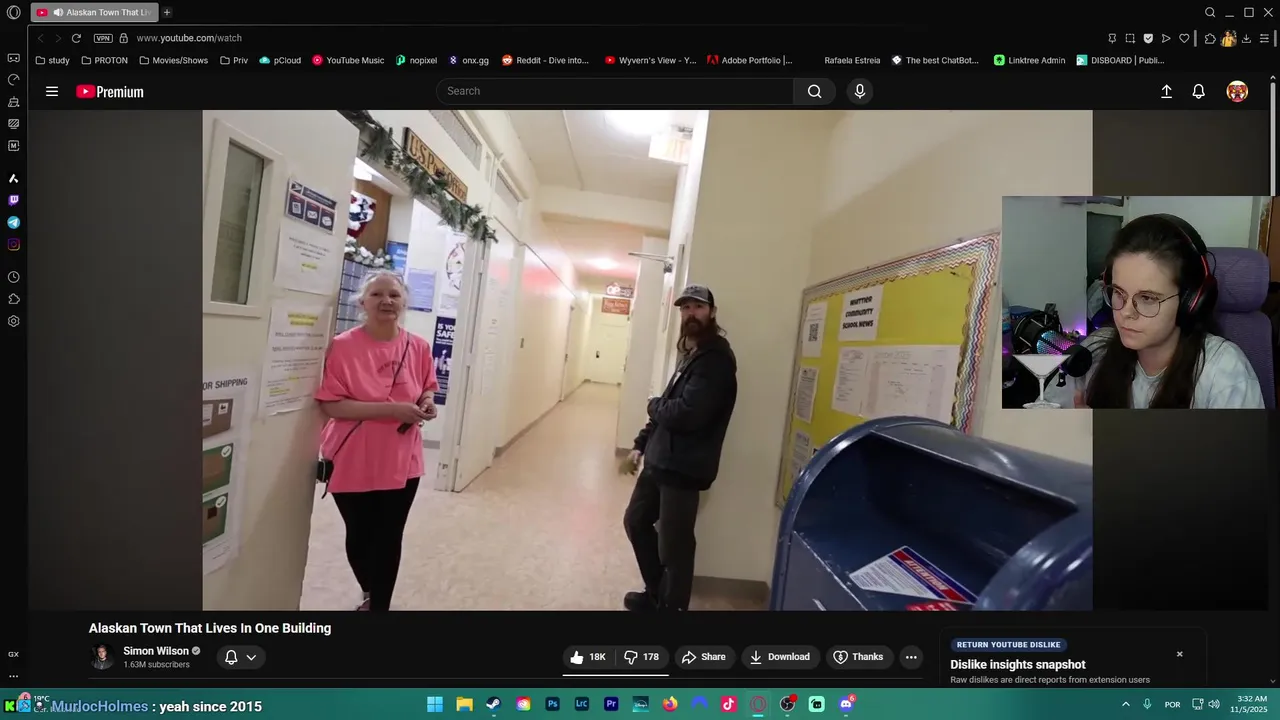This screenshot has width=1280, height=720.
Task: Open Discord from the taskbar
Action: point(846,704)
